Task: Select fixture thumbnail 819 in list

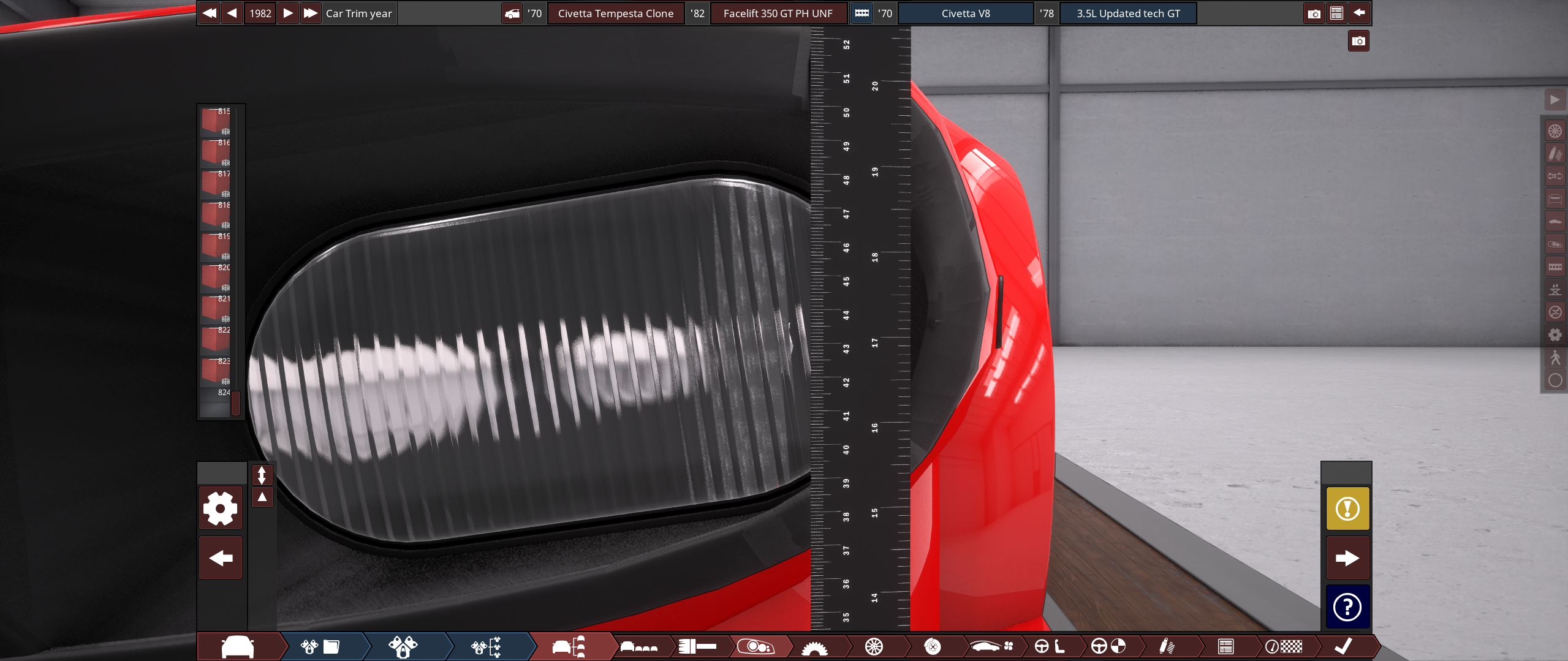Action: pos(216,246)
